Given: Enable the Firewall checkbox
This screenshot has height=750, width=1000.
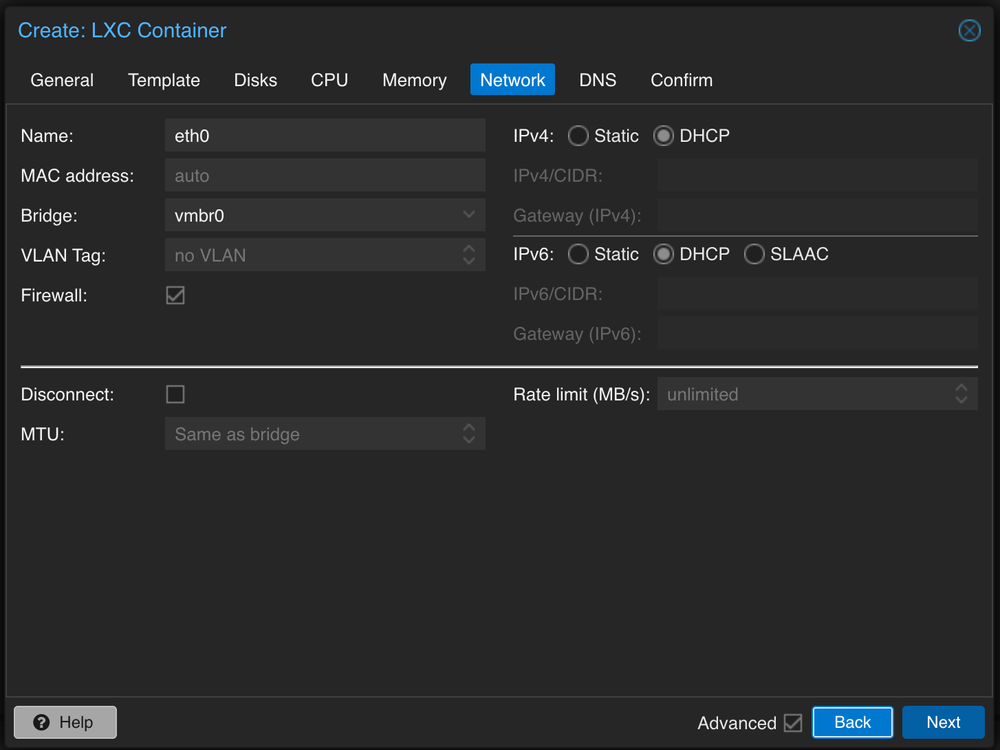Looking at the screenshot, I should coord(175,295).
